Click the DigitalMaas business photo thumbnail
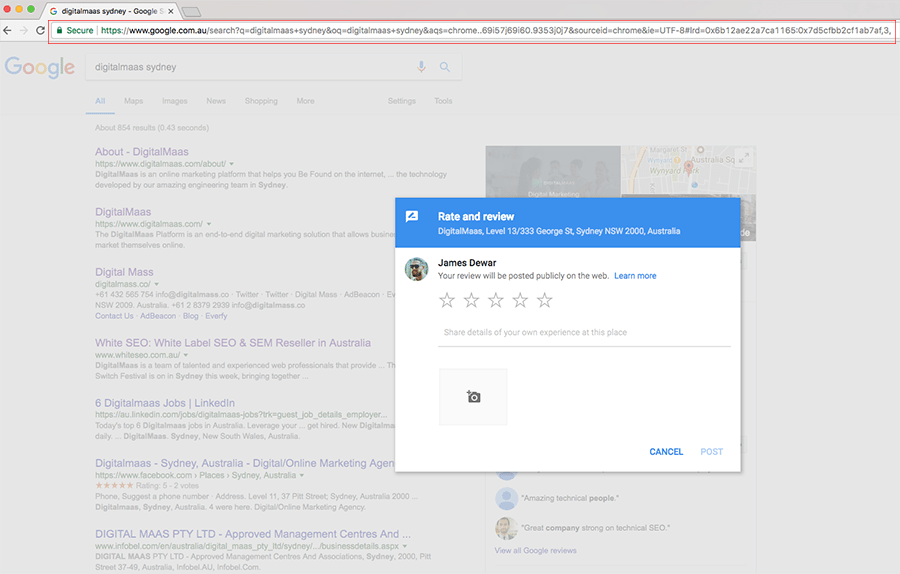Image resolution: width=900 pixels, height=574 pixels. [553, 171]
